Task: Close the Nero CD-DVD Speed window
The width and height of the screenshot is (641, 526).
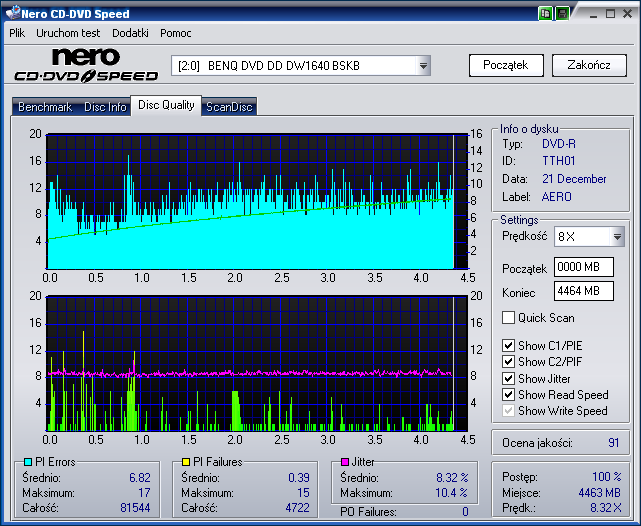Action: coord(628,14)
